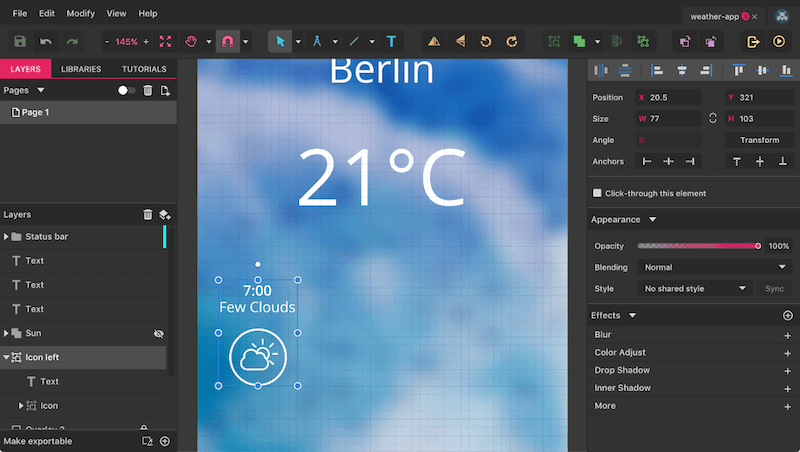Open the Blending mode dropdown
This screenshot has width=800, height=452.
tap(713, 268)
